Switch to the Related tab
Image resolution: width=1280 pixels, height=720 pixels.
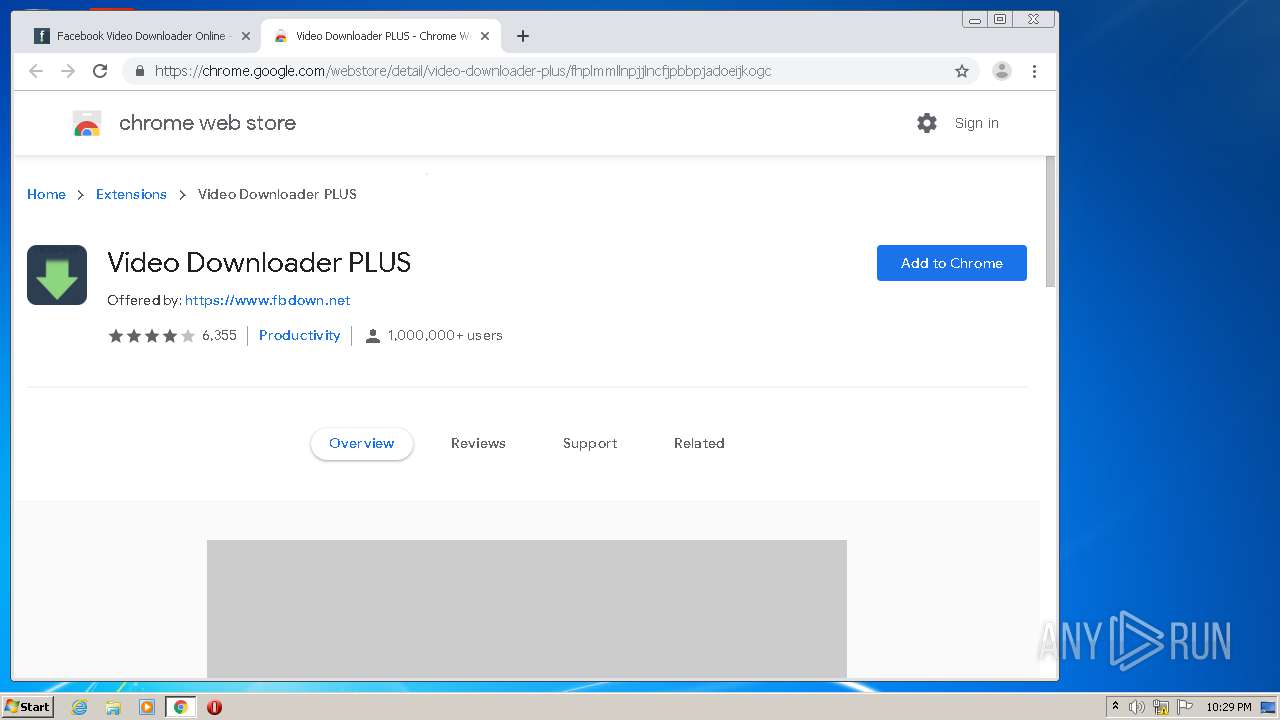click(699, 443)
